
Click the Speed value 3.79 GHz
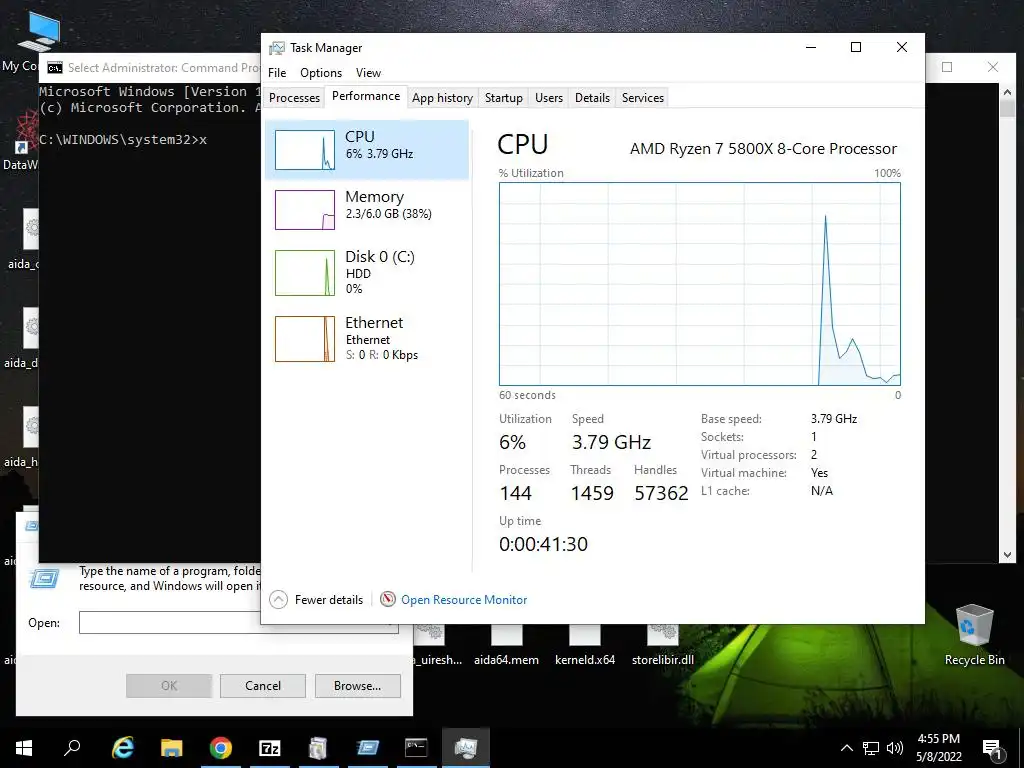611,442
